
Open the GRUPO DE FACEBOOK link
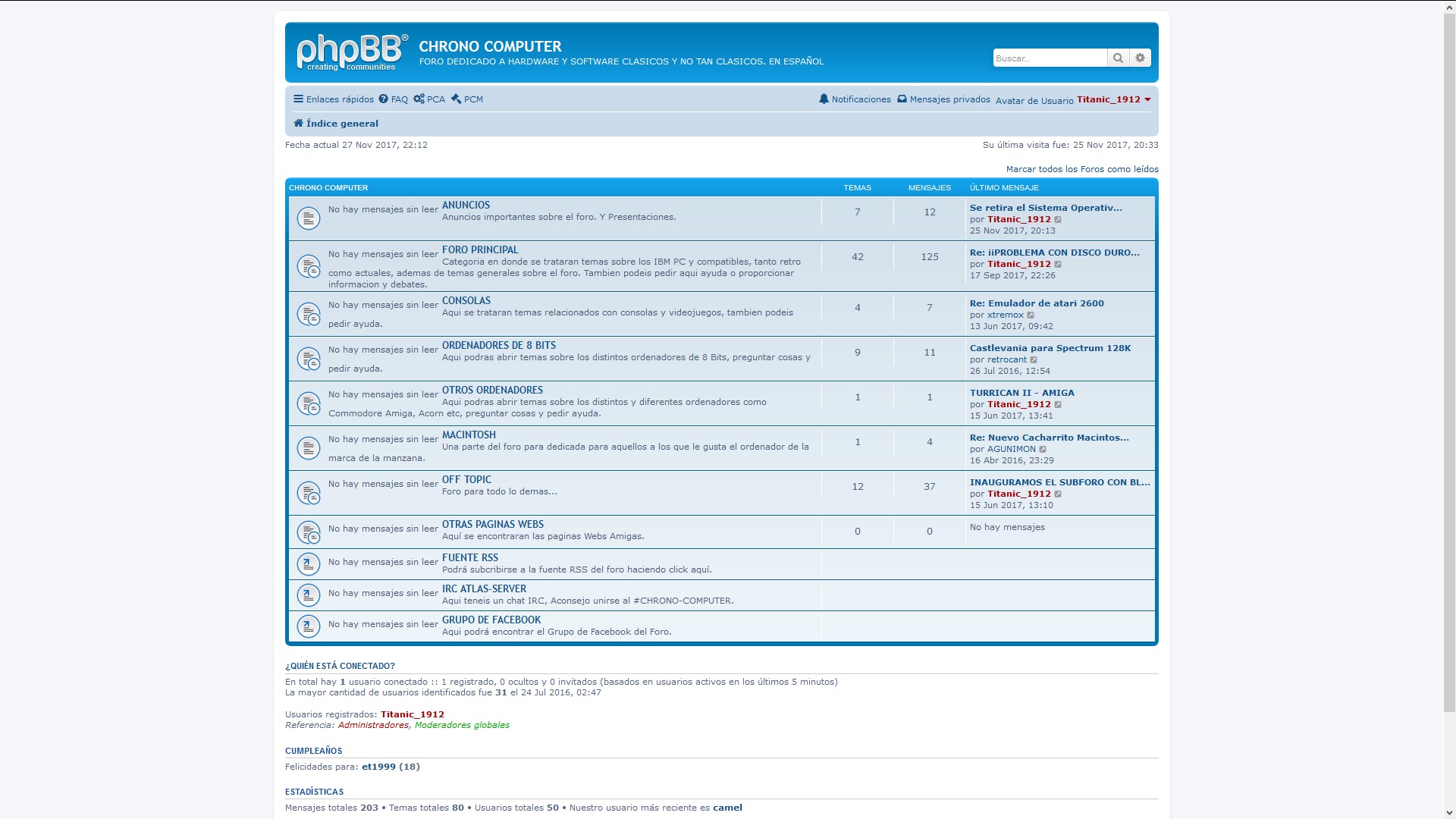pyautogui.click(x=491, y=620)
